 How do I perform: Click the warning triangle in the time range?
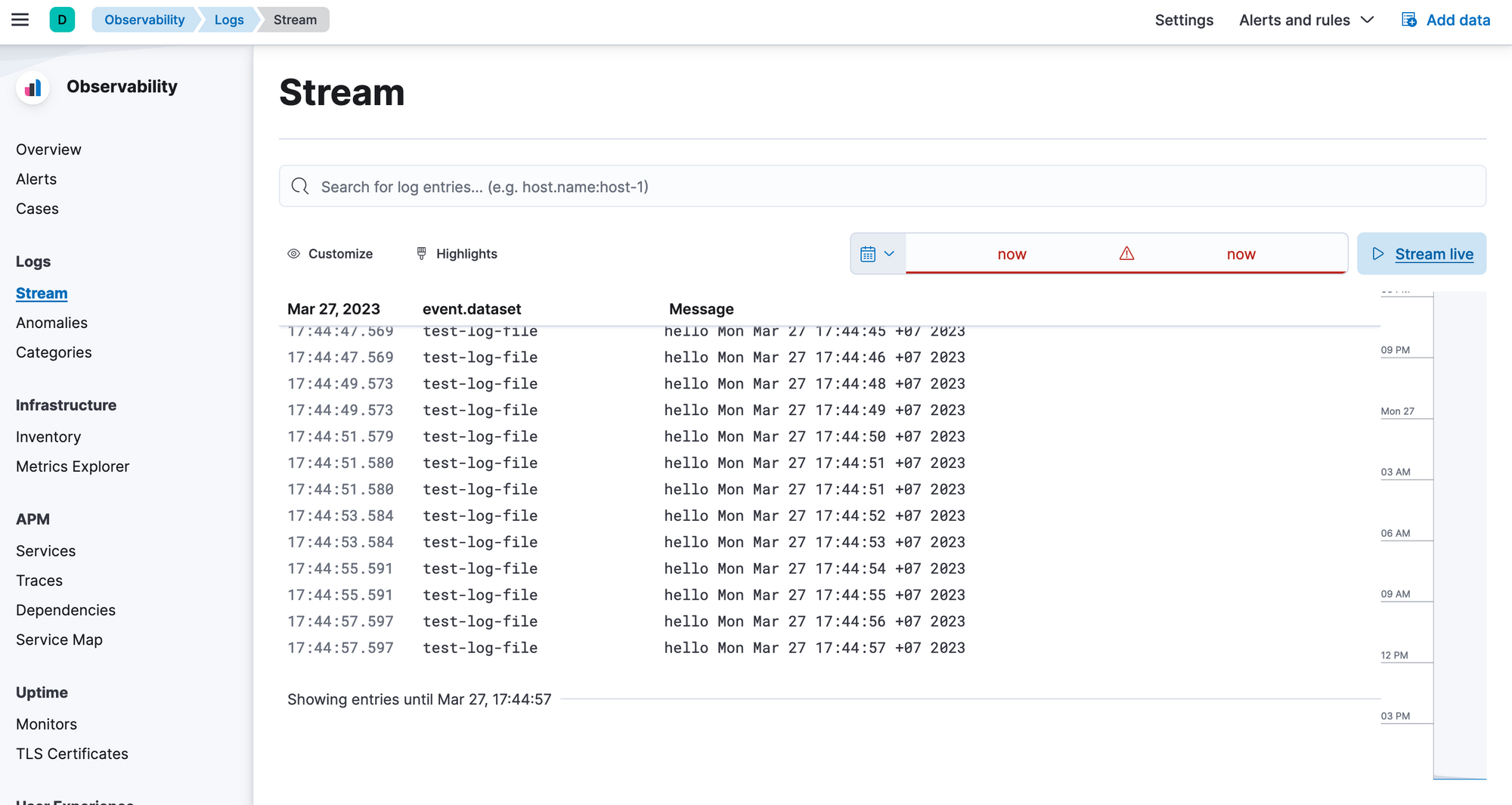pos(1126,254)
